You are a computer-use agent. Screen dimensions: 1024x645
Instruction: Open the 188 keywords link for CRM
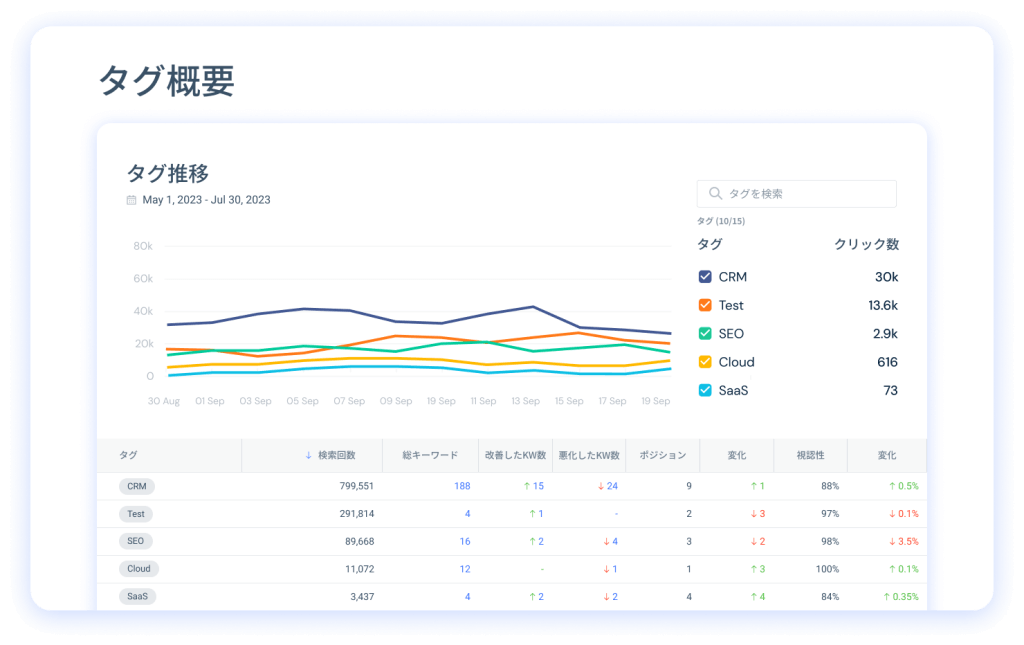[x=462, y=486]
